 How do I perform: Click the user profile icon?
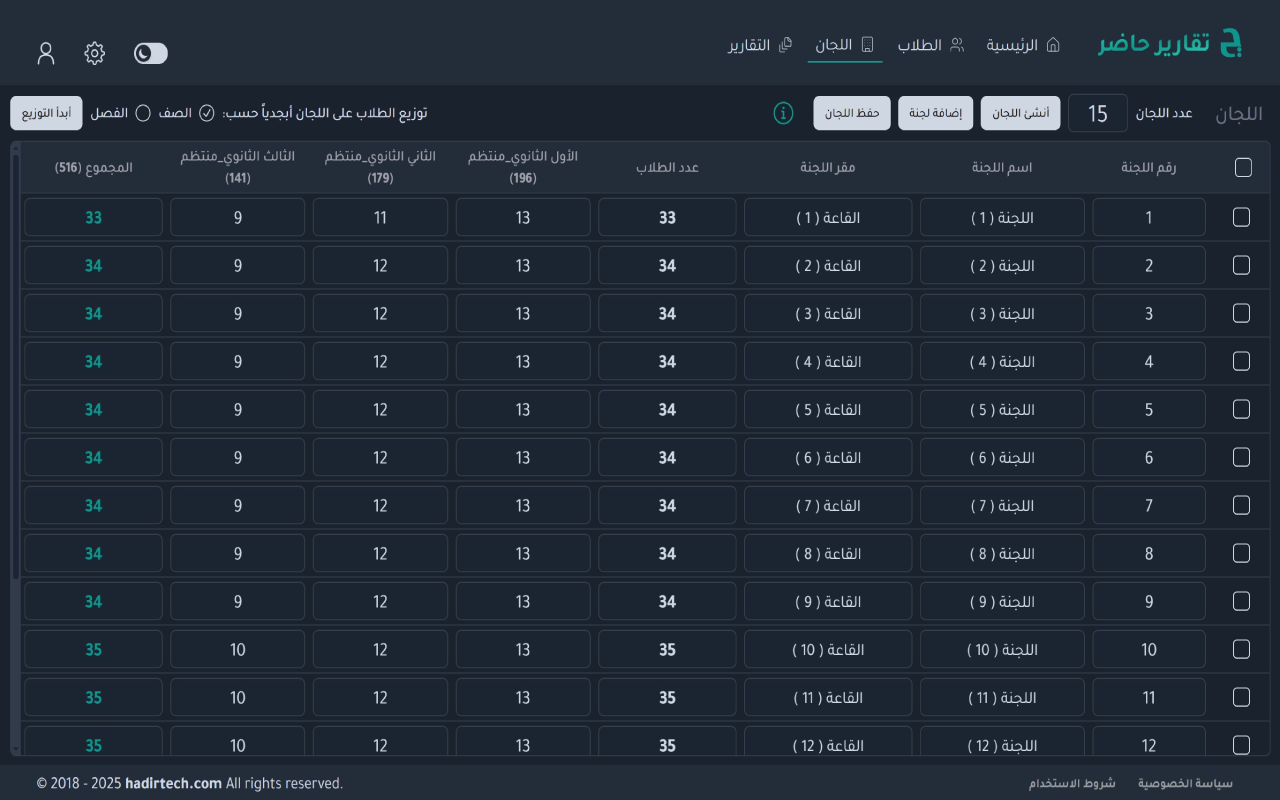pyautogui.click(x=46, y=53)
